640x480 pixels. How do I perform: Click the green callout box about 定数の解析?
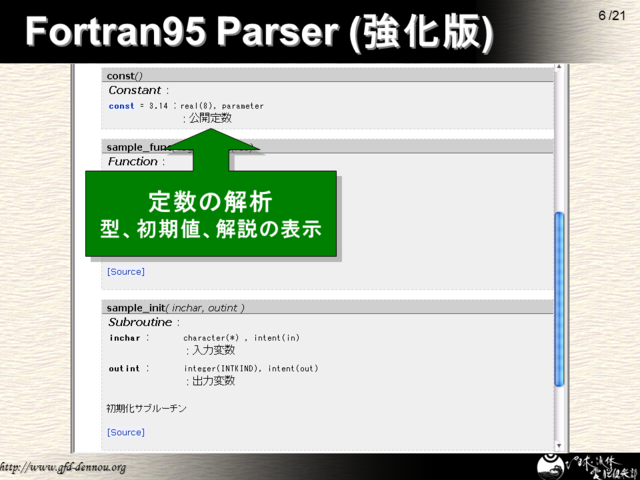pos(210,215)
